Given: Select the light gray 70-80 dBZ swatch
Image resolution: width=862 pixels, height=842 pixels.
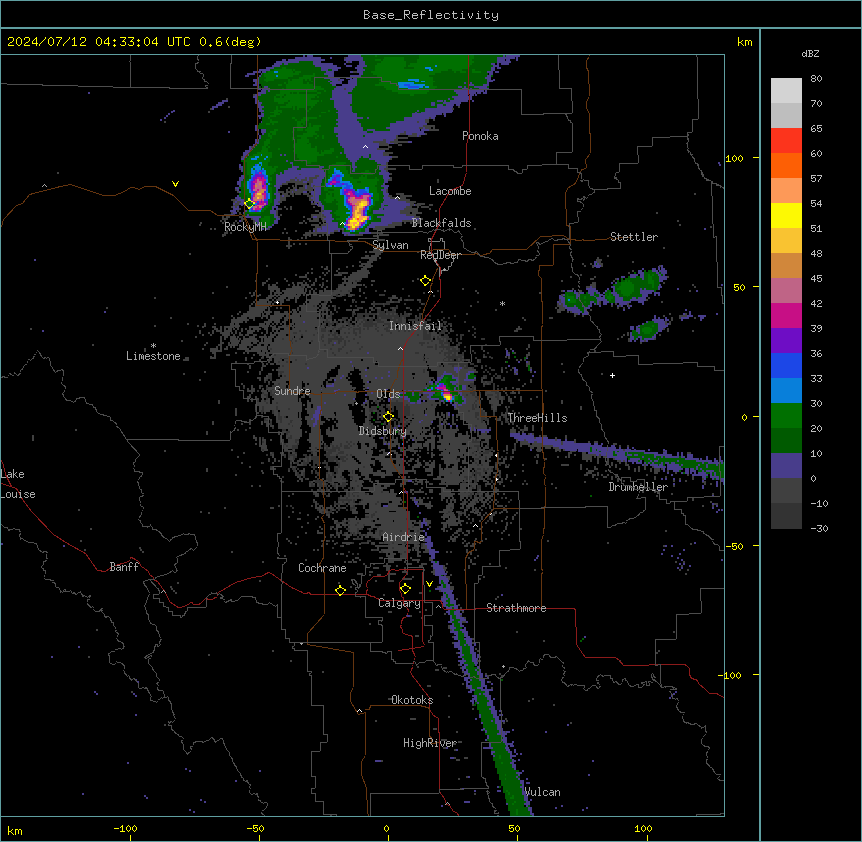Looking at the screenshot, I should coord(786,91).
